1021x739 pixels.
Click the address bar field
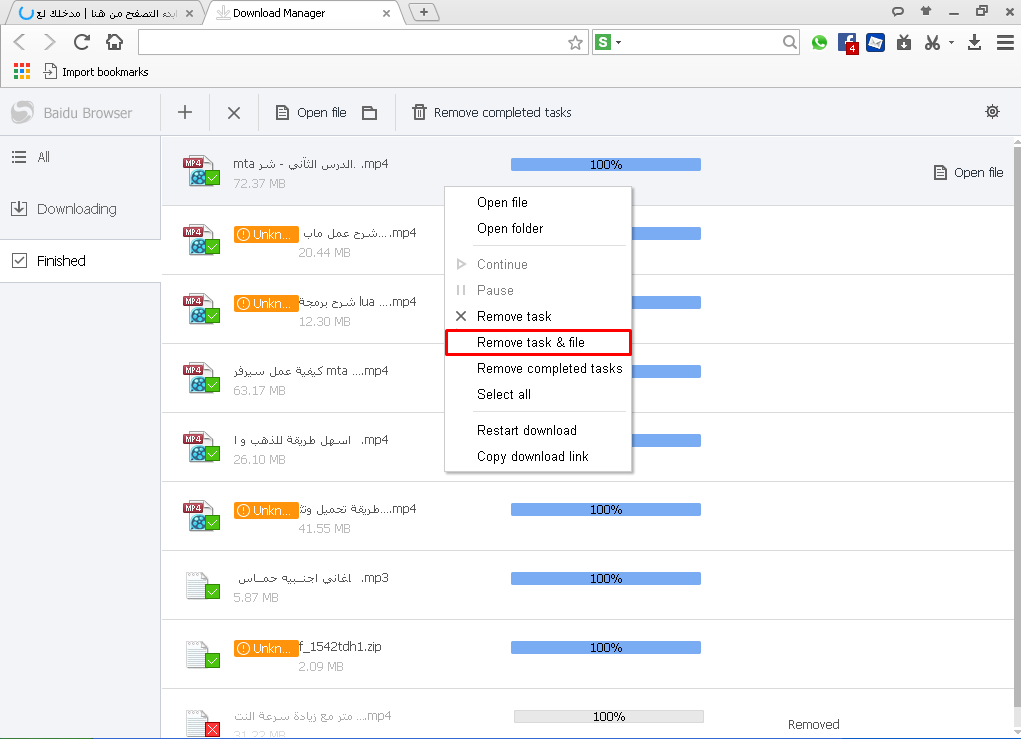(x=352, y=43)
